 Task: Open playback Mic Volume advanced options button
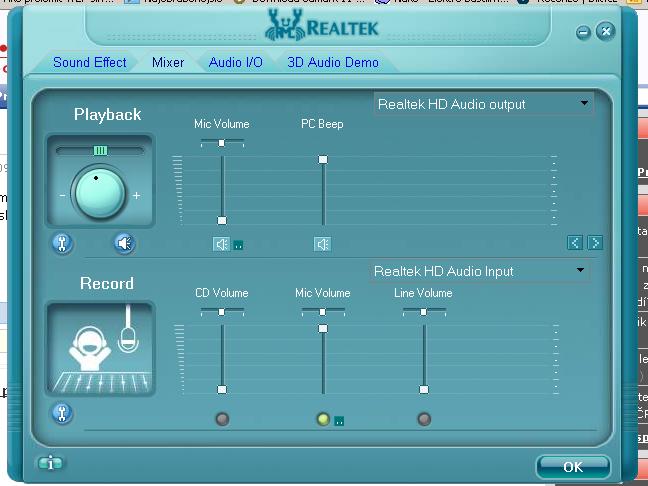tap(238, 245)
